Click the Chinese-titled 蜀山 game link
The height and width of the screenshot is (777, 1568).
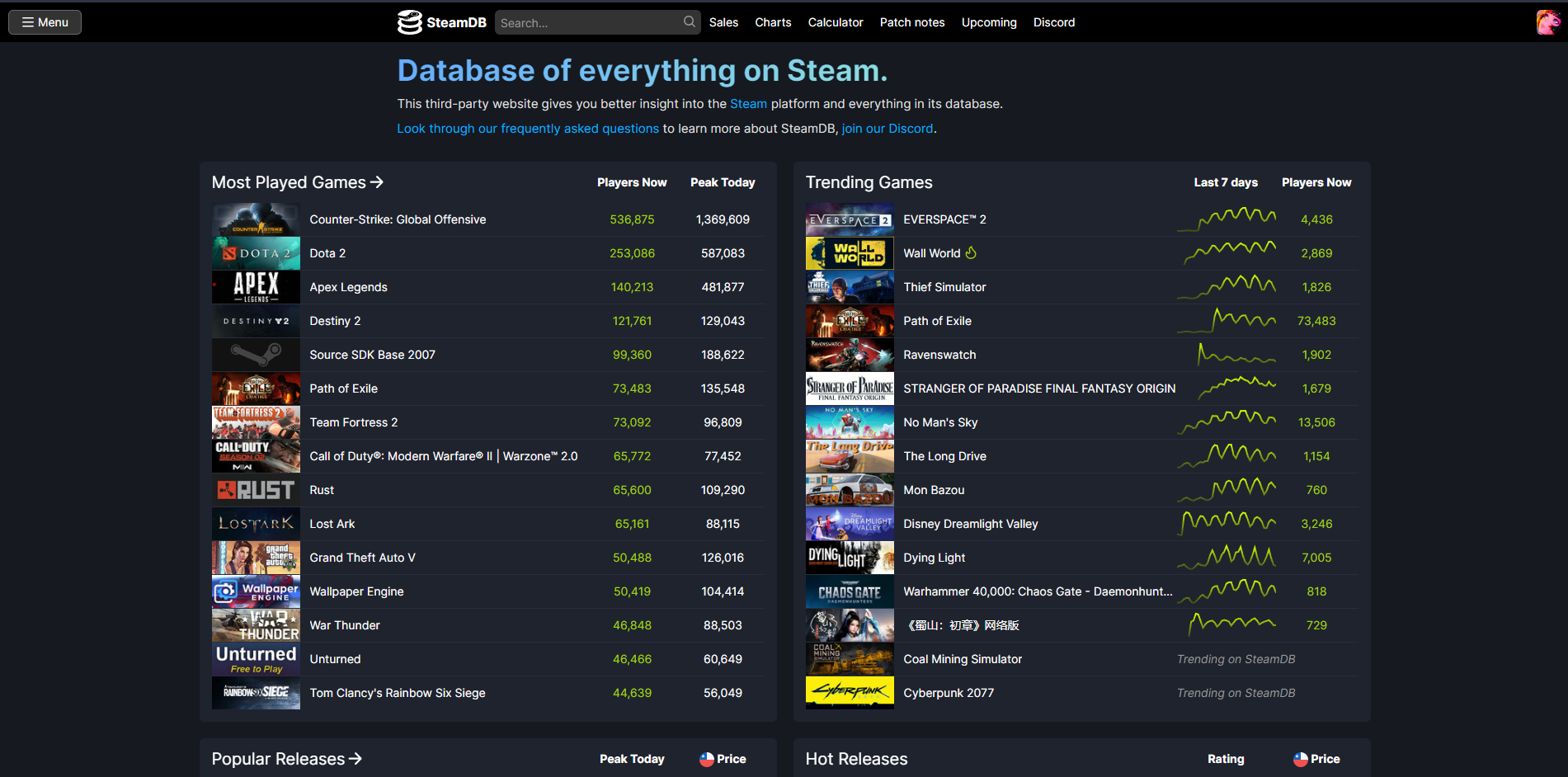pyautogui.click(x=962, y=625)
